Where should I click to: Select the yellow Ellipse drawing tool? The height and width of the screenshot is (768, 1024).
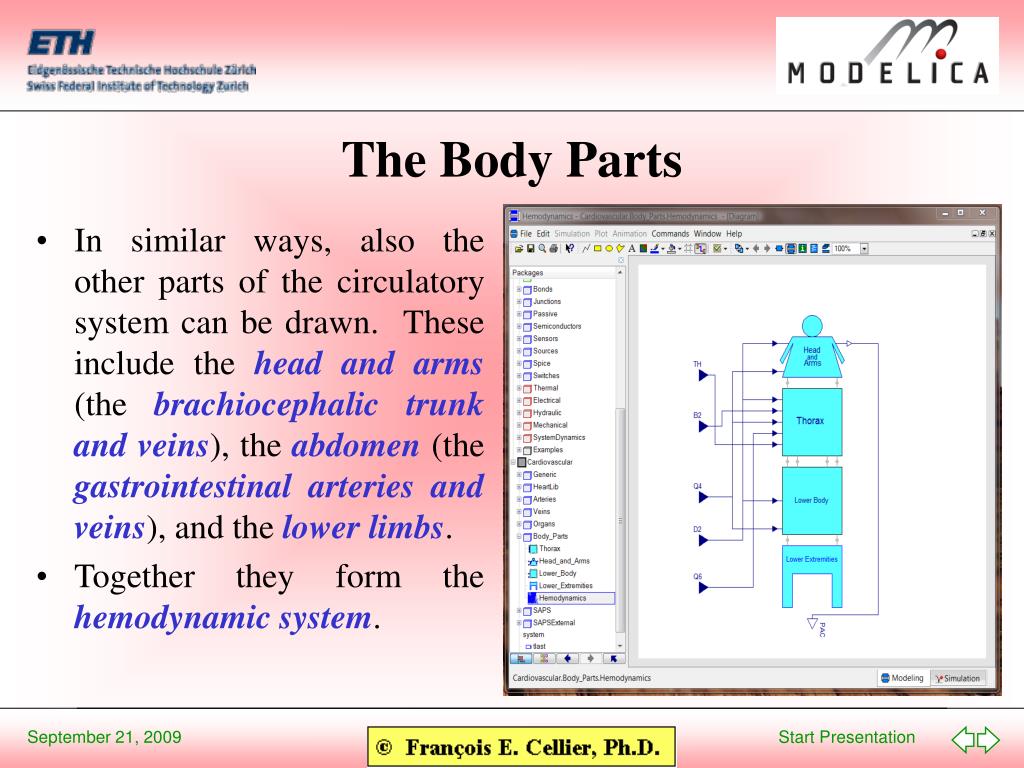609,248
